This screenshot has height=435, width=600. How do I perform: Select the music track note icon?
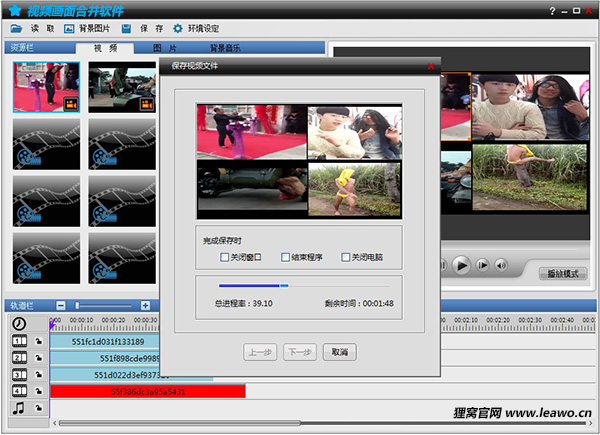tap(18, 408)
